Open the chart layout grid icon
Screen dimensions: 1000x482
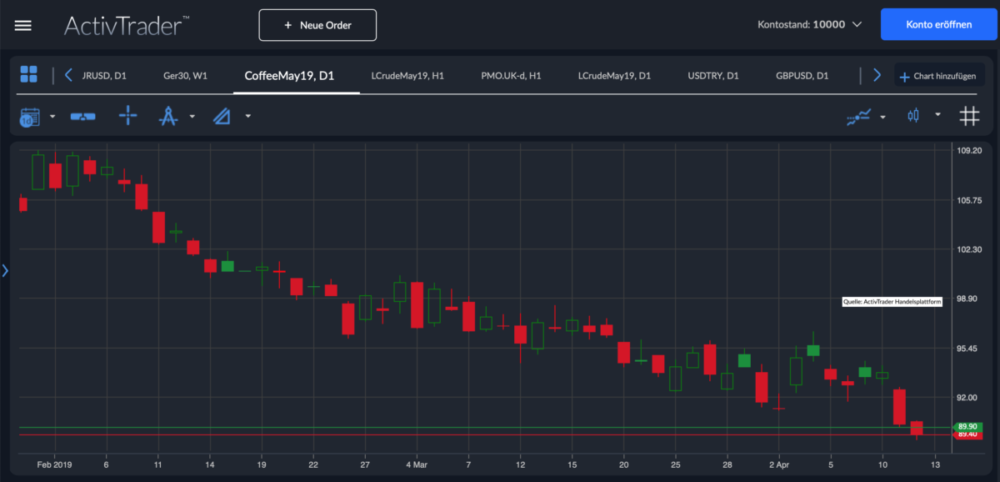[x=29, y=74]
